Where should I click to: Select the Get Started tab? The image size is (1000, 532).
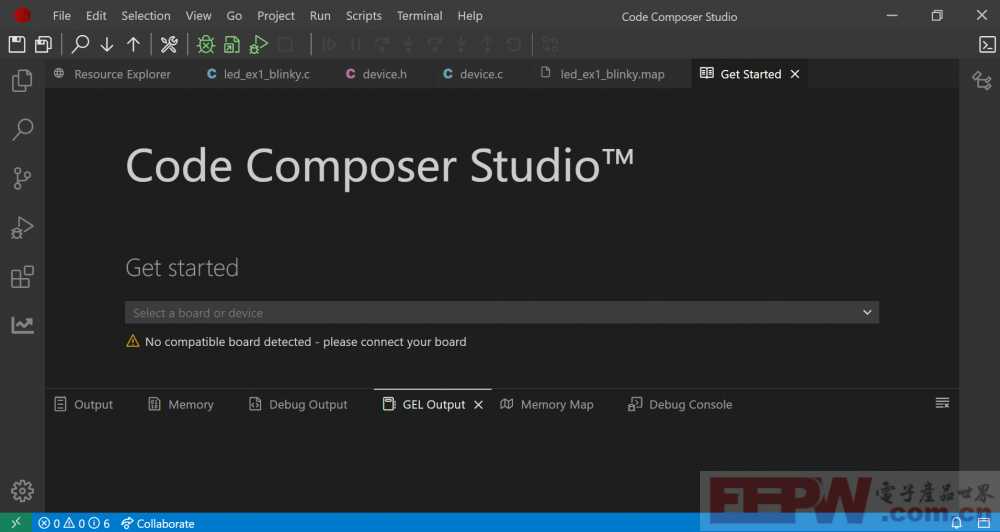click(750, 74)
